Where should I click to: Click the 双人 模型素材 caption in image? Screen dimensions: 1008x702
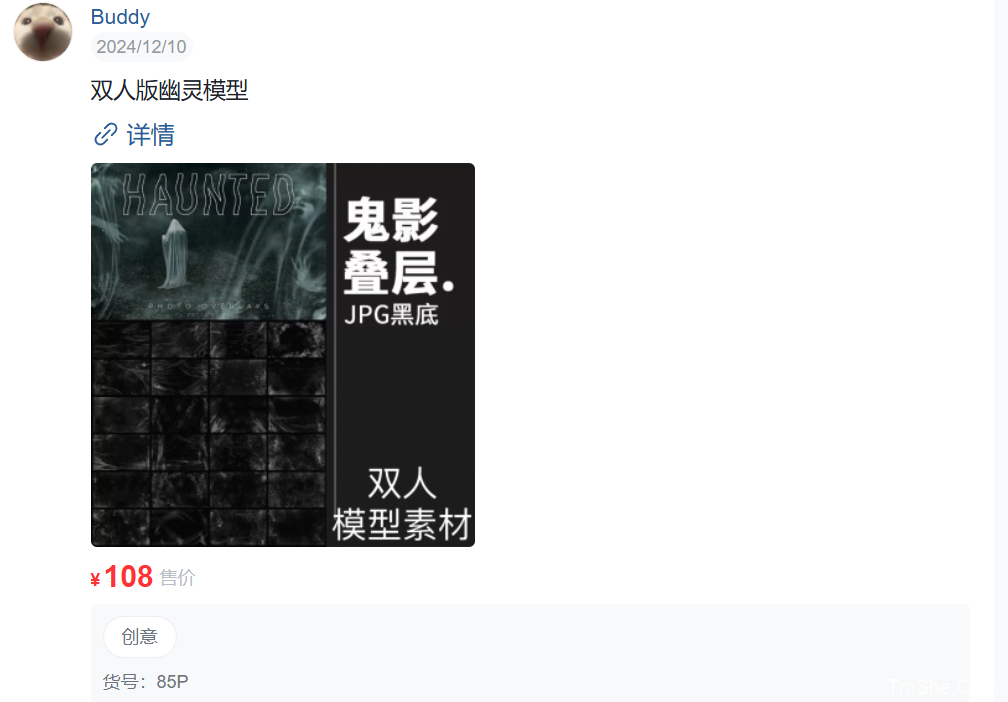tap(402, 505)
